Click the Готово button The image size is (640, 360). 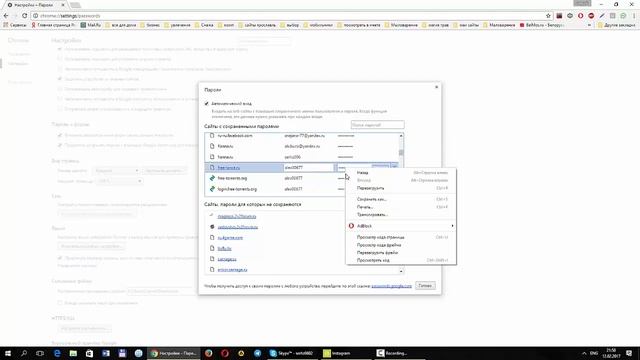click(425, 286)
